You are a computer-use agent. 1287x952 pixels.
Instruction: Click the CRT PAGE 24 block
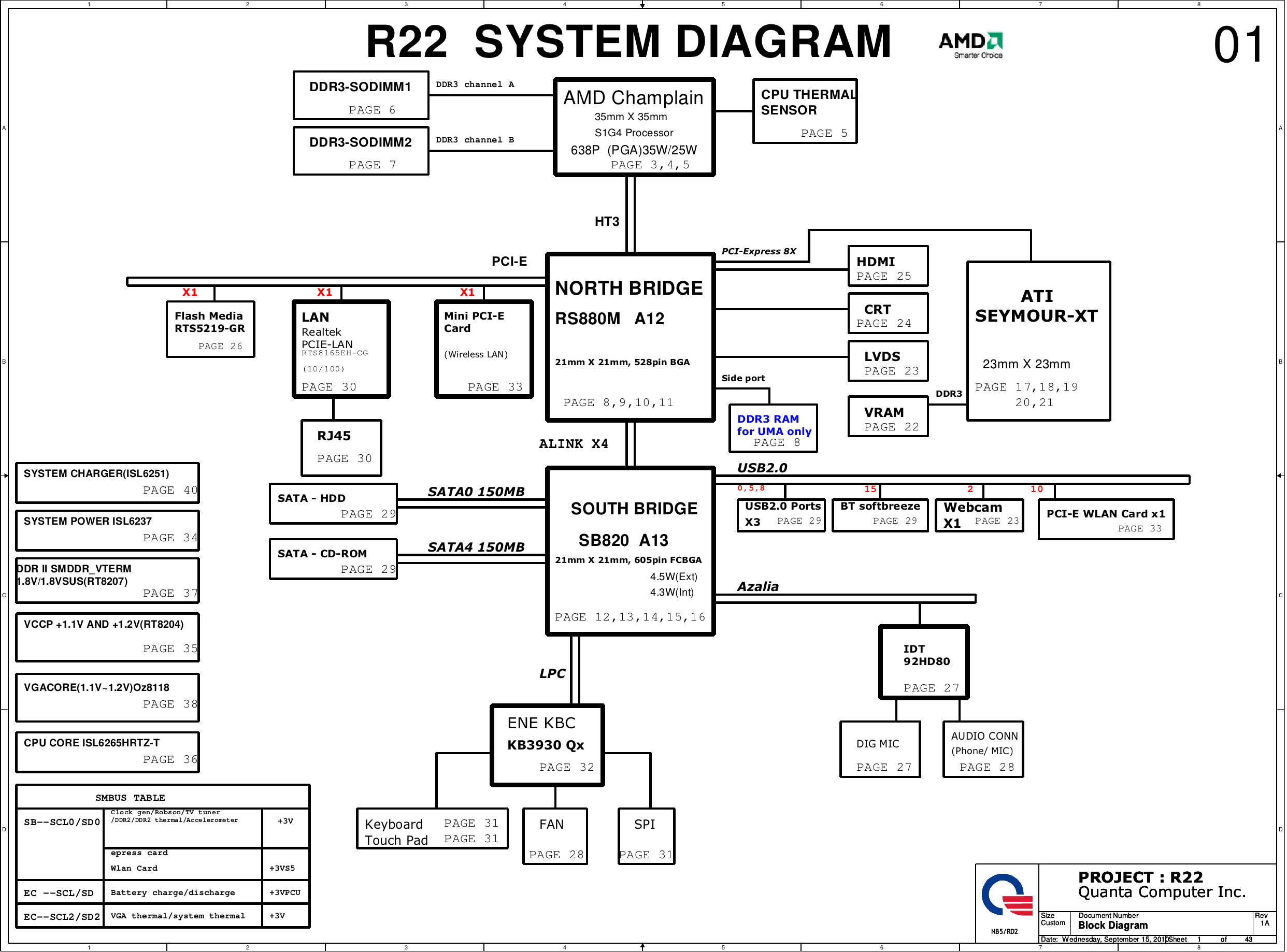pyautogui.click(x=888, y=313)
